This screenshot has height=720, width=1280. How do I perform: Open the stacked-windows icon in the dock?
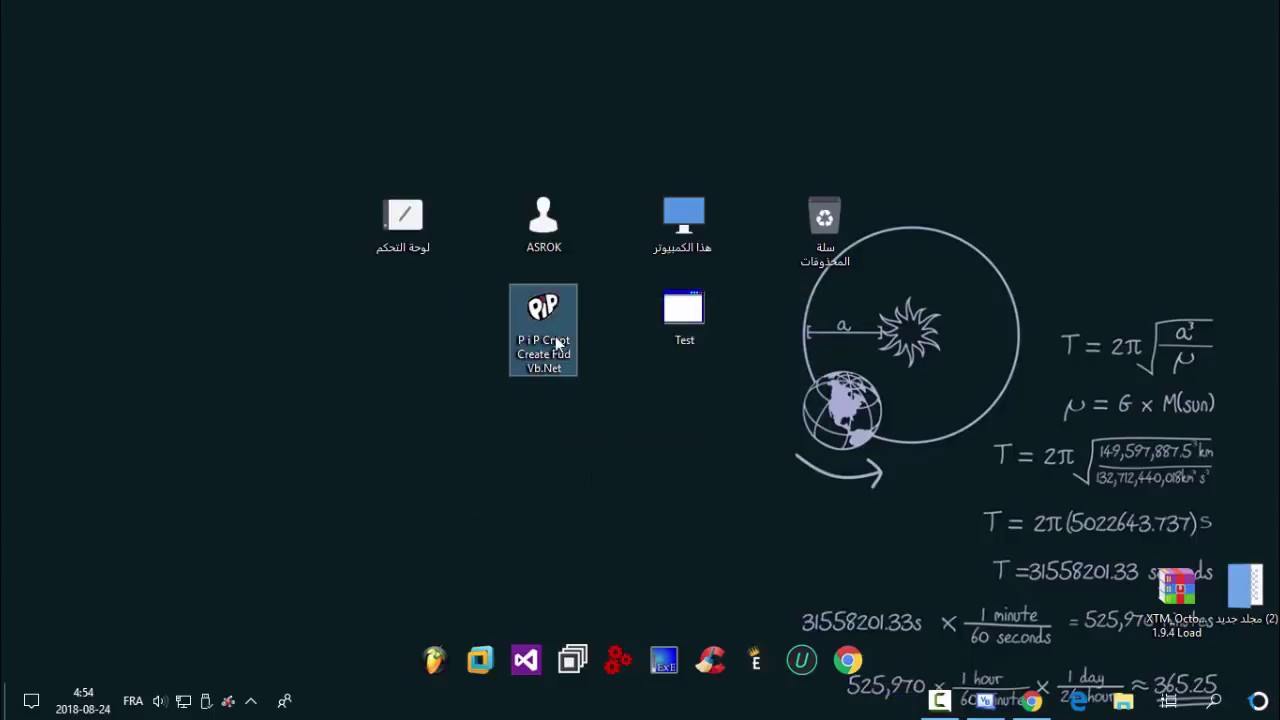[x=572, y=660]
